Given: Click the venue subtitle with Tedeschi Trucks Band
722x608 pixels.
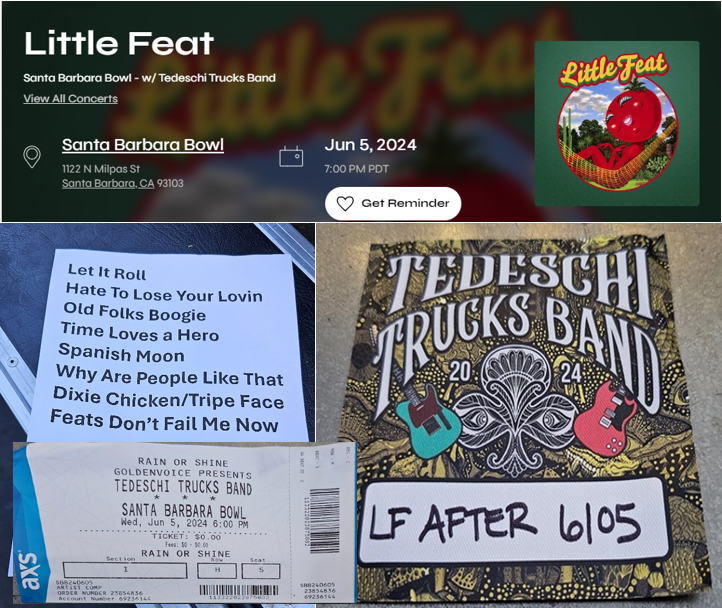Looking at the screenshot, I should (x=150, y=78).
